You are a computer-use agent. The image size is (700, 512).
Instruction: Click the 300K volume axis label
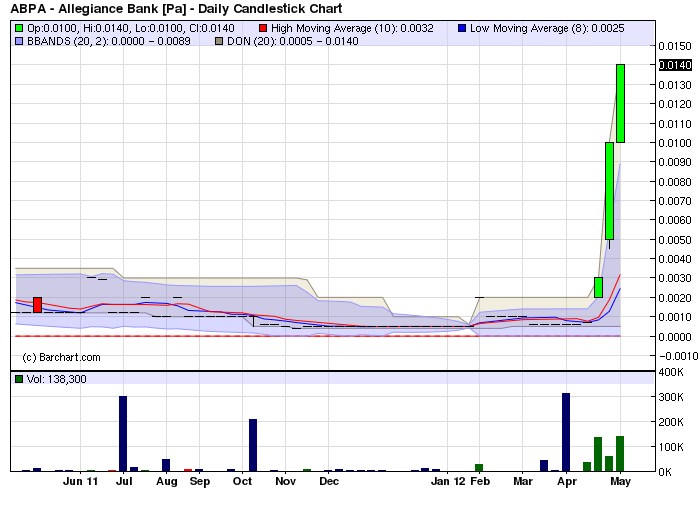click(671, 397)
